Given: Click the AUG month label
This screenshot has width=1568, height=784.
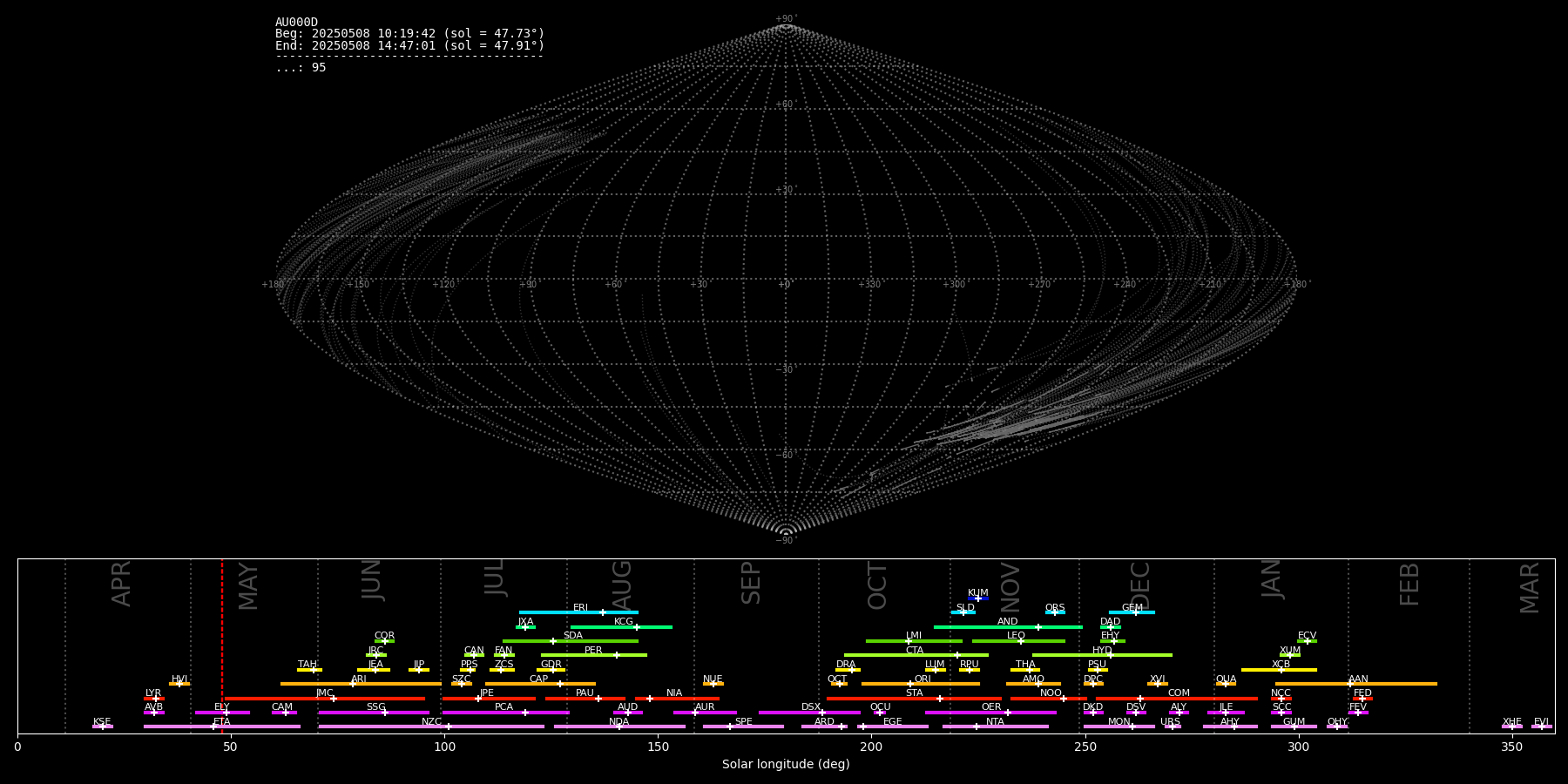Looking at the screenshot, I should (622, 585).
